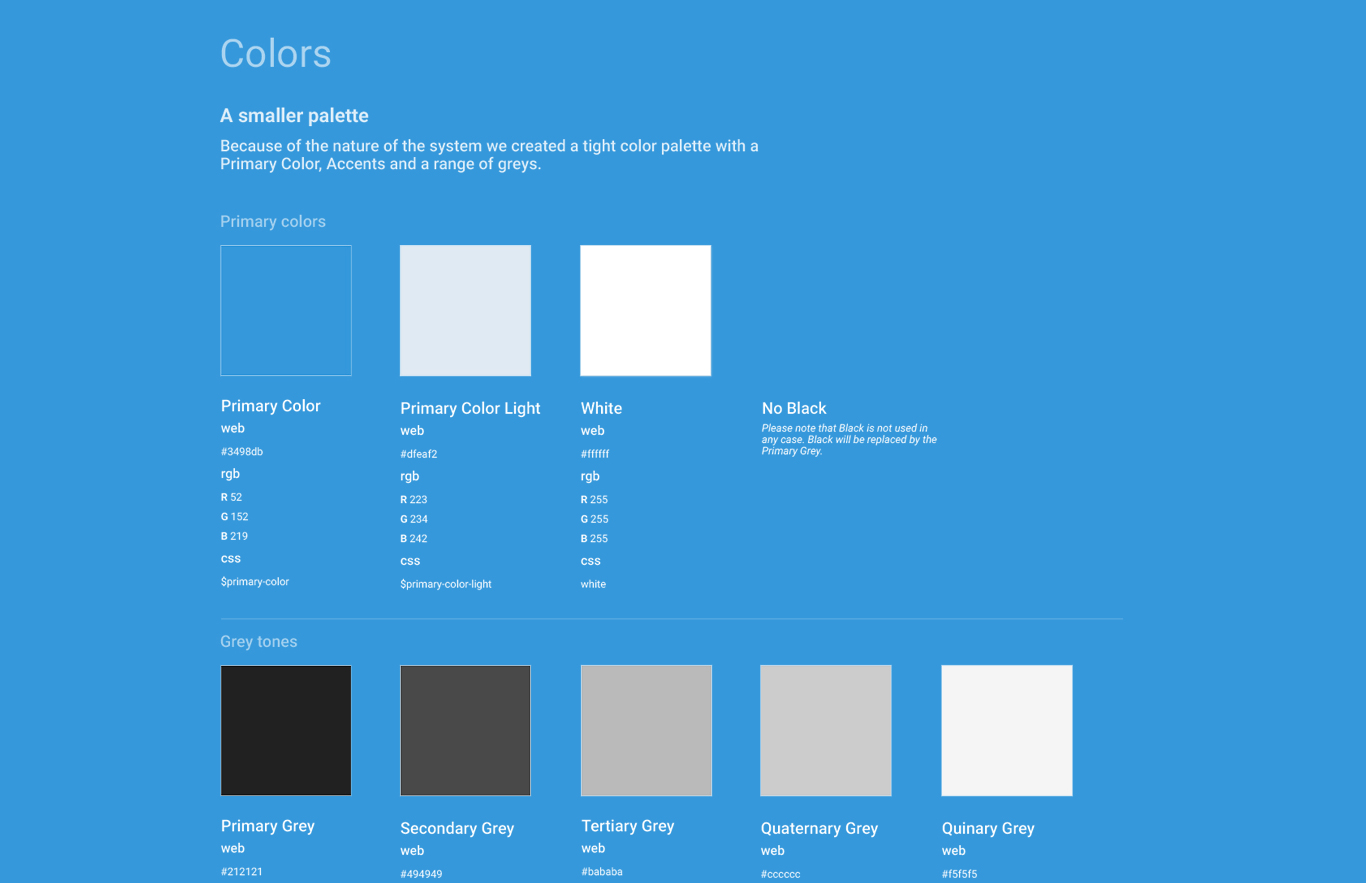The image size is (1366, 883).
Task: Click the 'B 219' value
Action: pos(235,536)
